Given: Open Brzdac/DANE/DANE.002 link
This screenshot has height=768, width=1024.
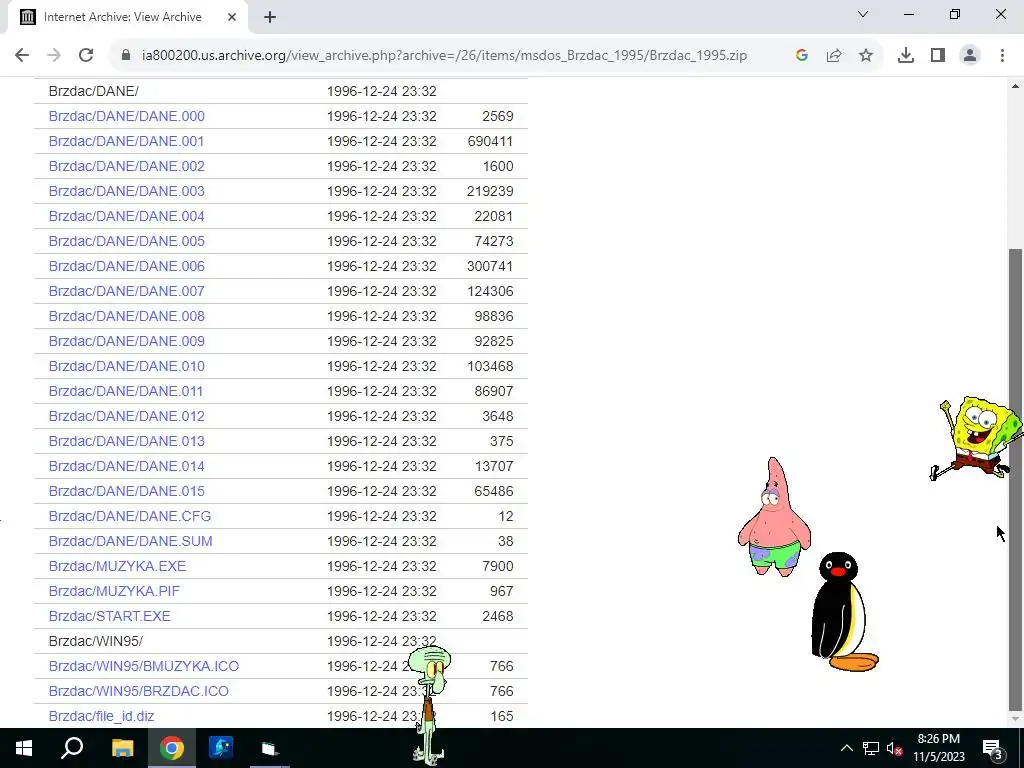Looking at the screenshot, I should click(127, 166).
